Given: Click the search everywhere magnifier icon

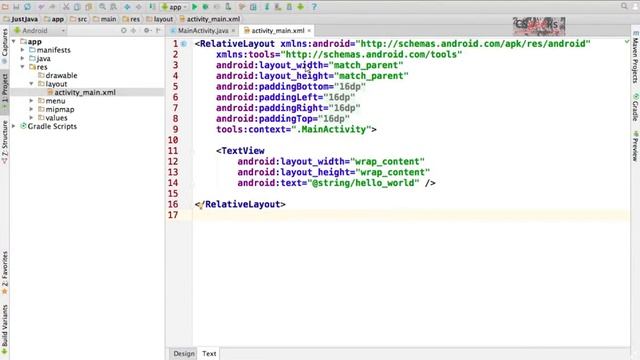Looking at the screenshot, I should click(x=624, y=6).
